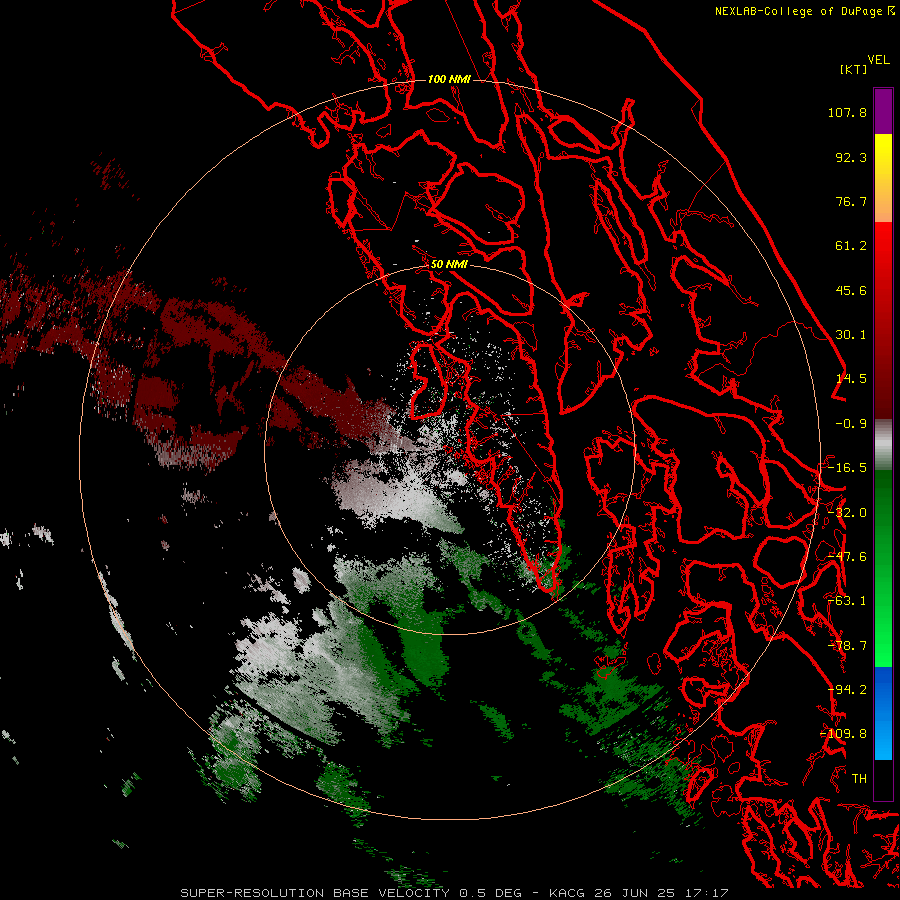Click the [KT] units label
Image resolution: width=900 pixels, height=900 pixels.
(x=854, y=69)
